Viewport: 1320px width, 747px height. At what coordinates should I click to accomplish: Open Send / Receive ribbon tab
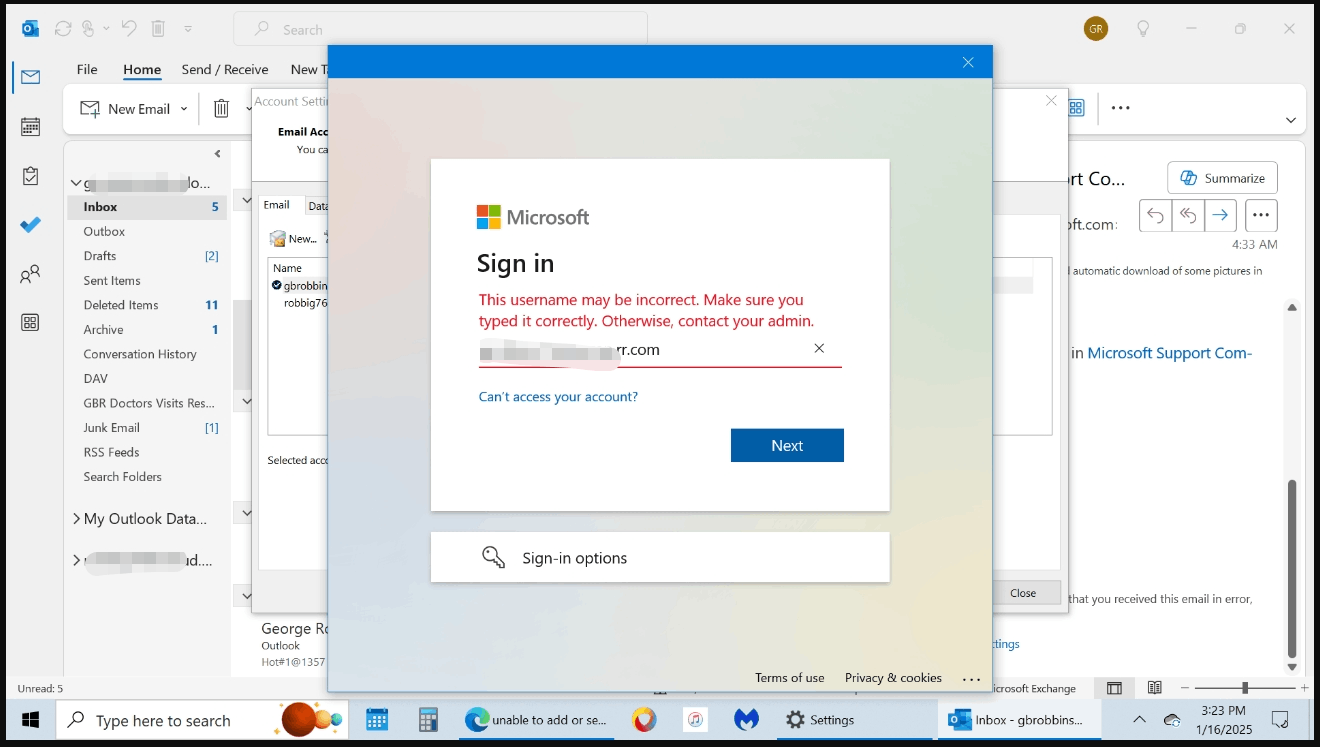click(225, 69)
